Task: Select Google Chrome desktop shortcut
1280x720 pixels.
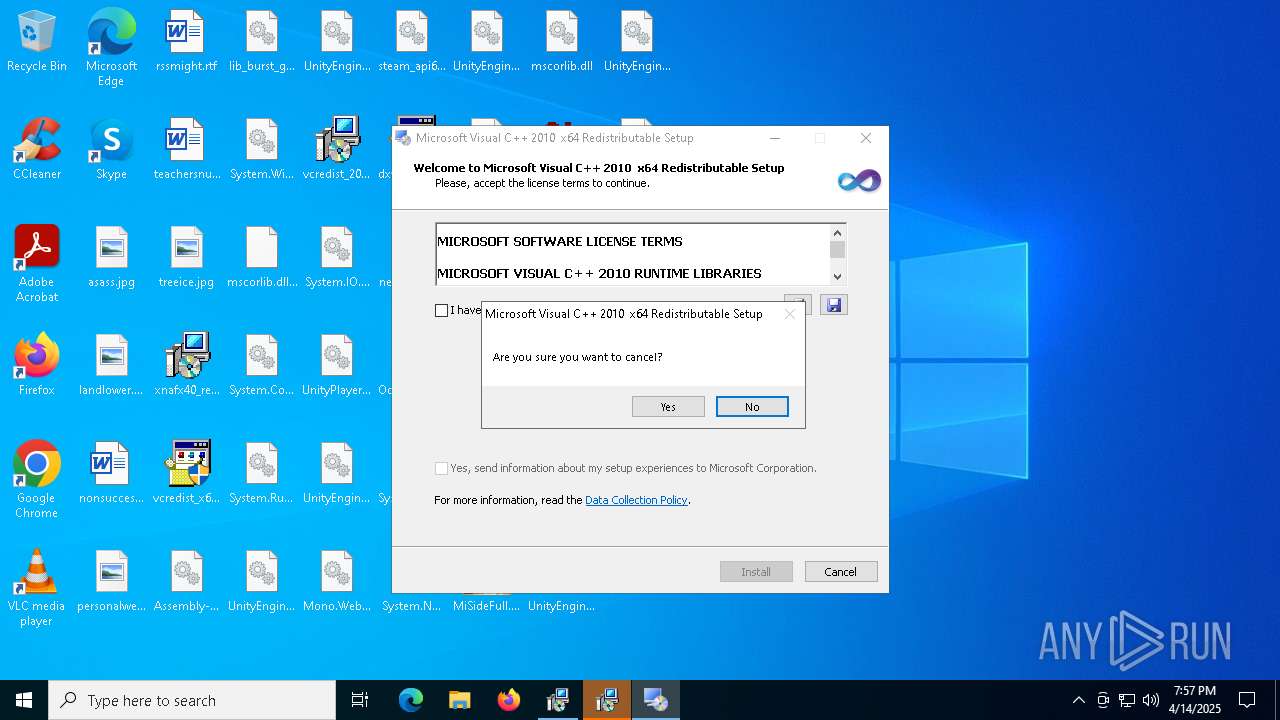Action: click(x=37, y=480)
